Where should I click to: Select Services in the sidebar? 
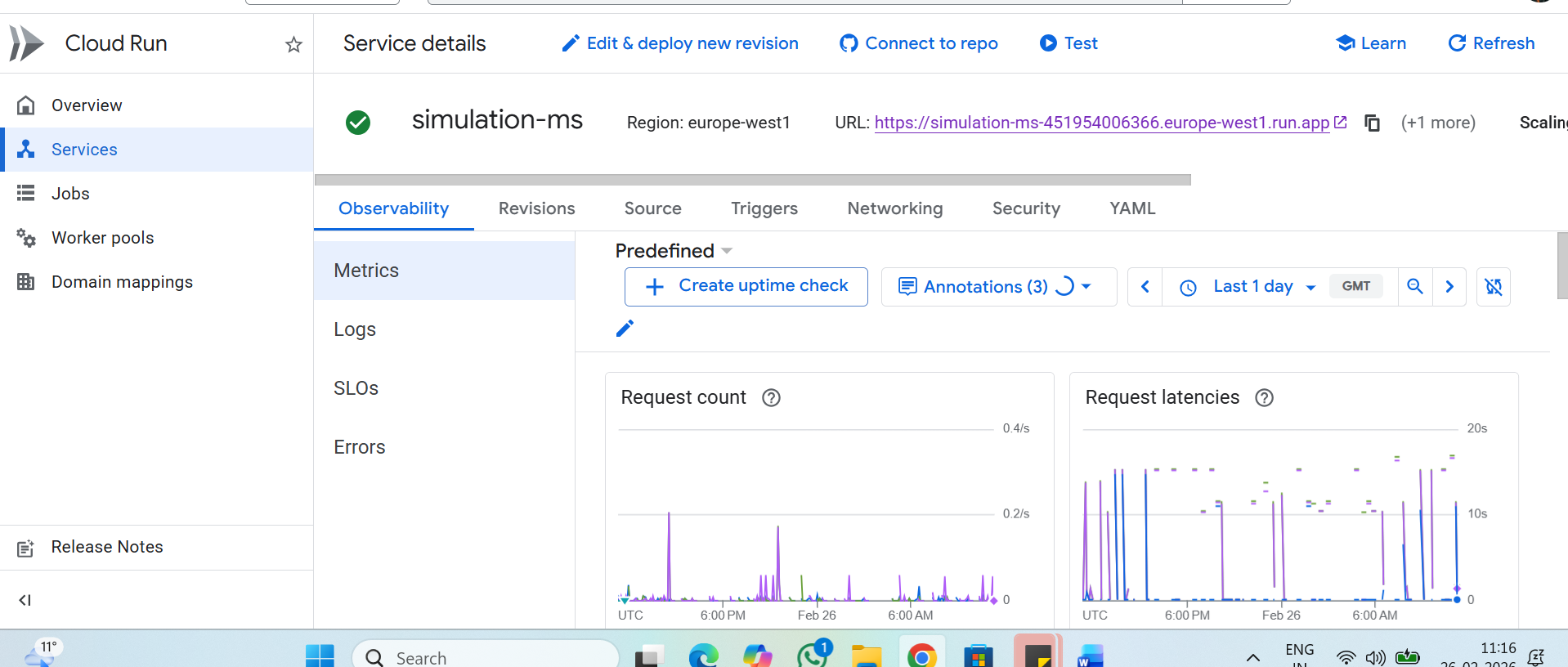157,150
